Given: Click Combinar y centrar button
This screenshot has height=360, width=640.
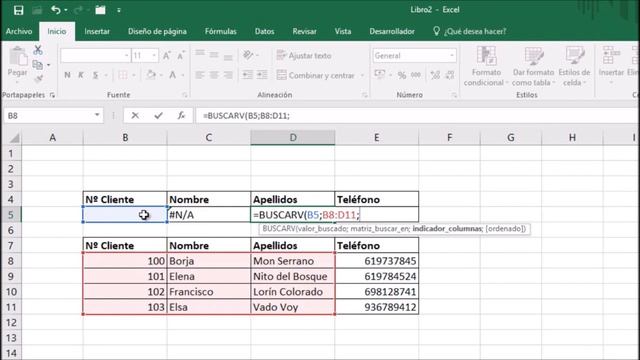Looking at the screenshot, I should coord(316,75).
